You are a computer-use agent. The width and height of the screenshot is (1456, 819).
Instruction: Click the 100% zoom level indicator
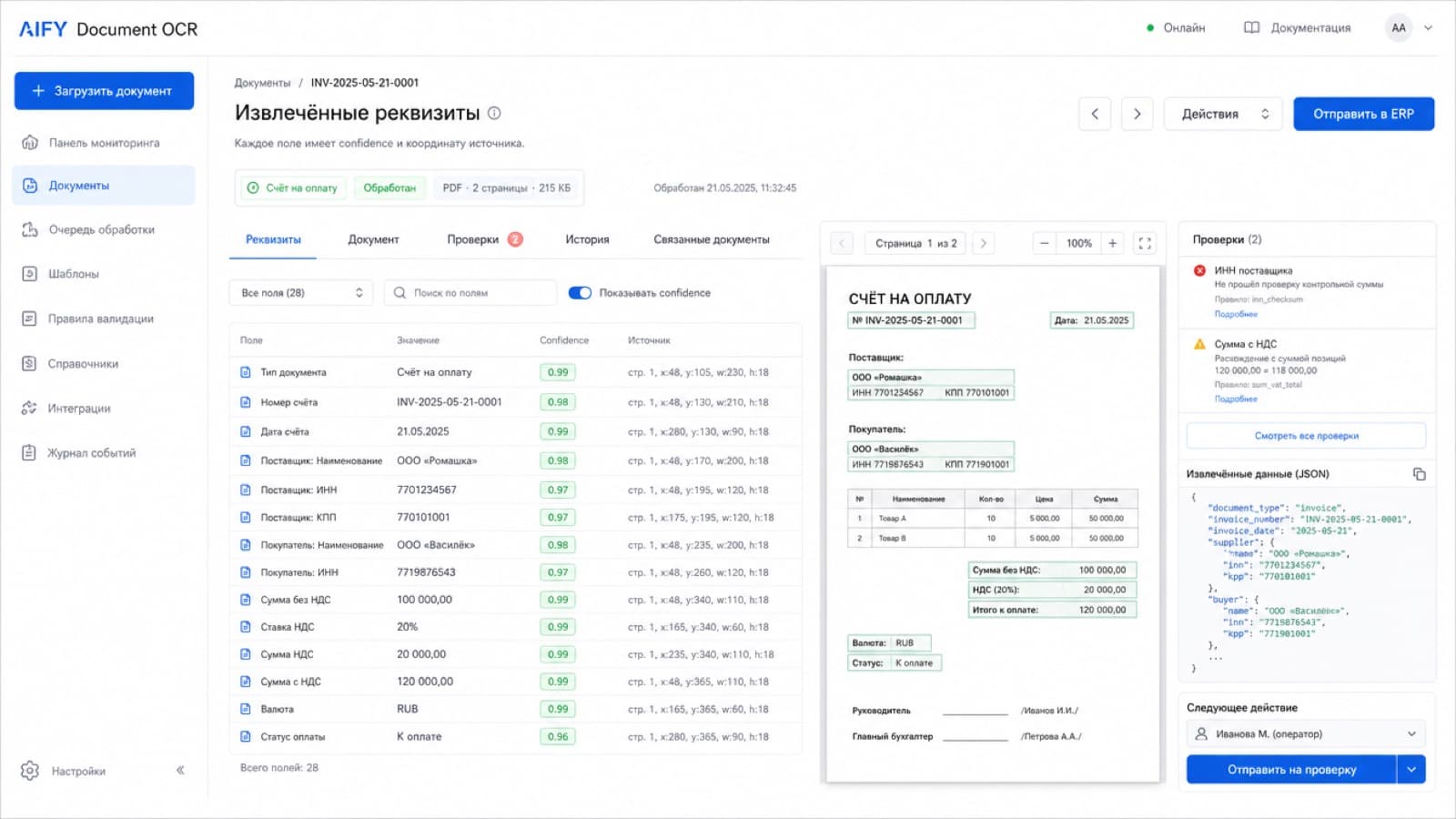pos(1078,243)
